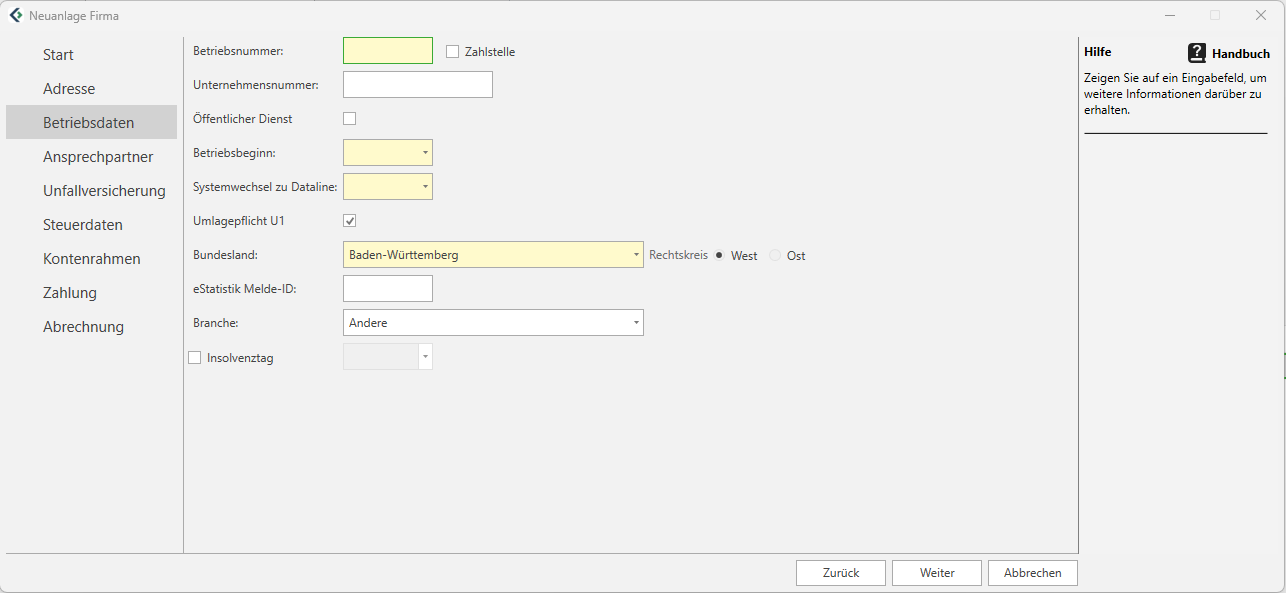The width and height of the screenshot is (1286, 593).
Task: Select the West Rechtskreis radio button
Action: tap(719, 256)
